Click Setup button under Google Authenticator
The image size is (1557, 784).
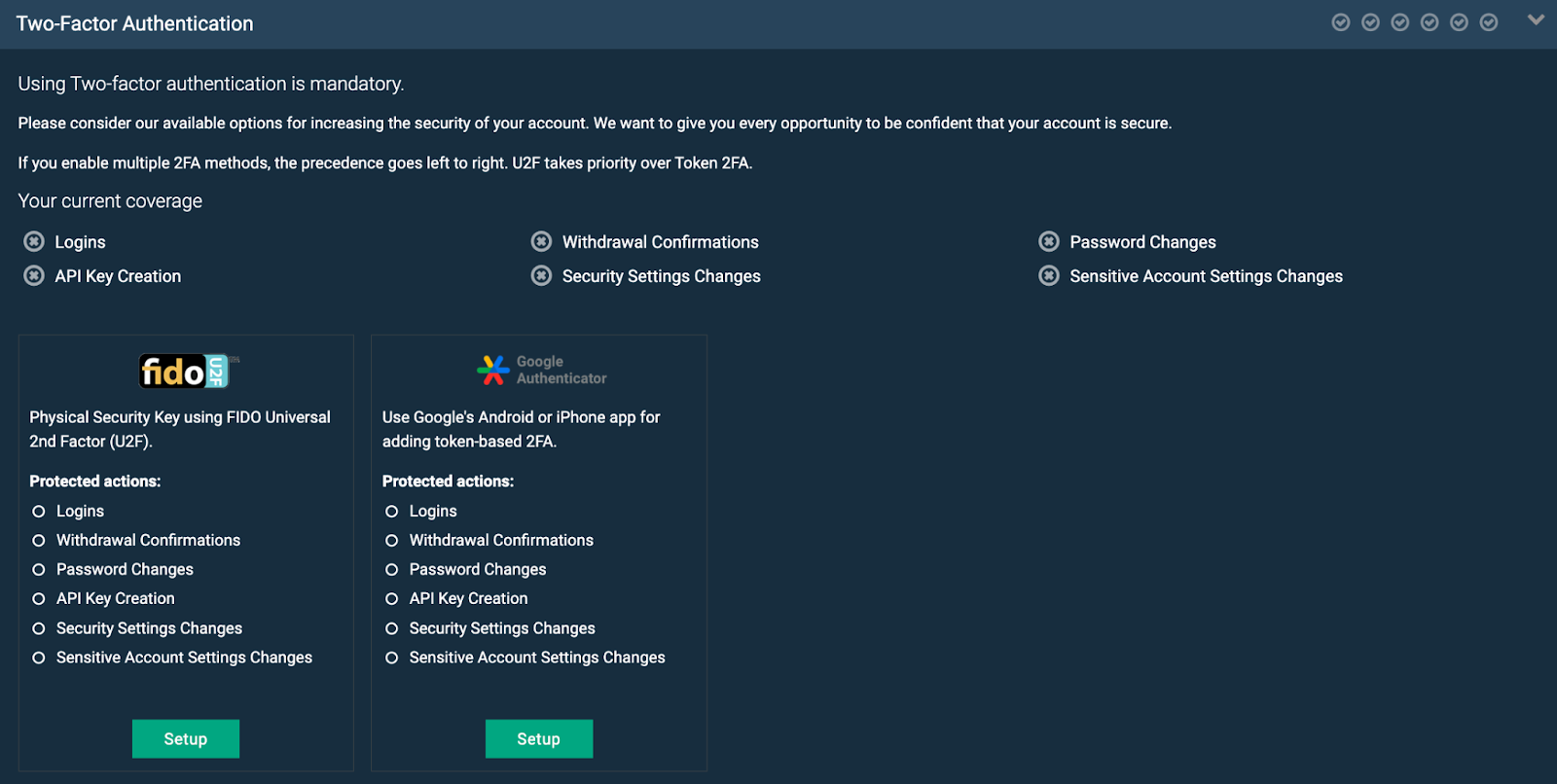click(x=539, y=739)
